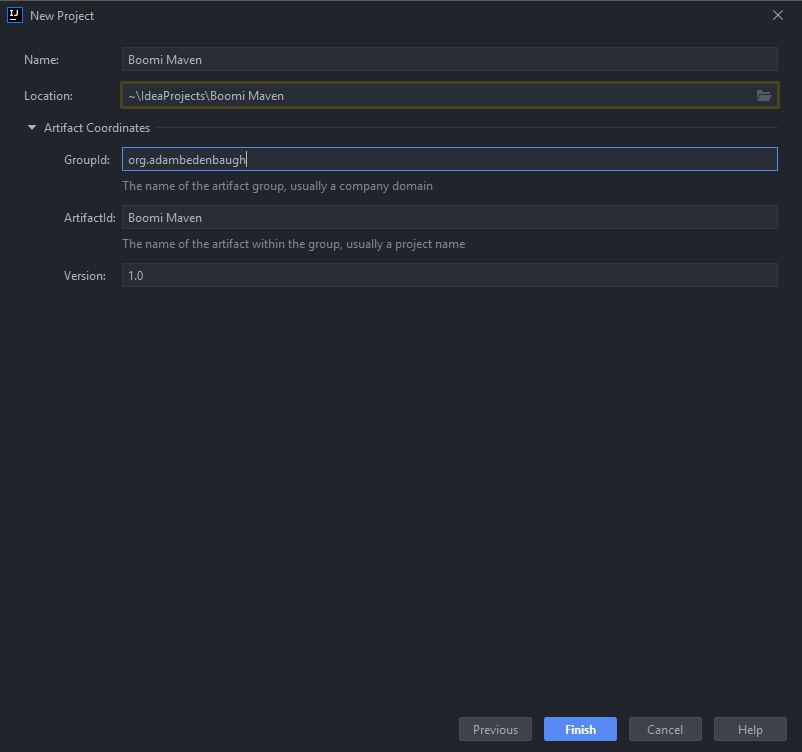Image resolution: width=802 pixels, height=752 pixels.
Task: Select the GroupId value org.adambedenbaugh
Action: click(186, 158)
